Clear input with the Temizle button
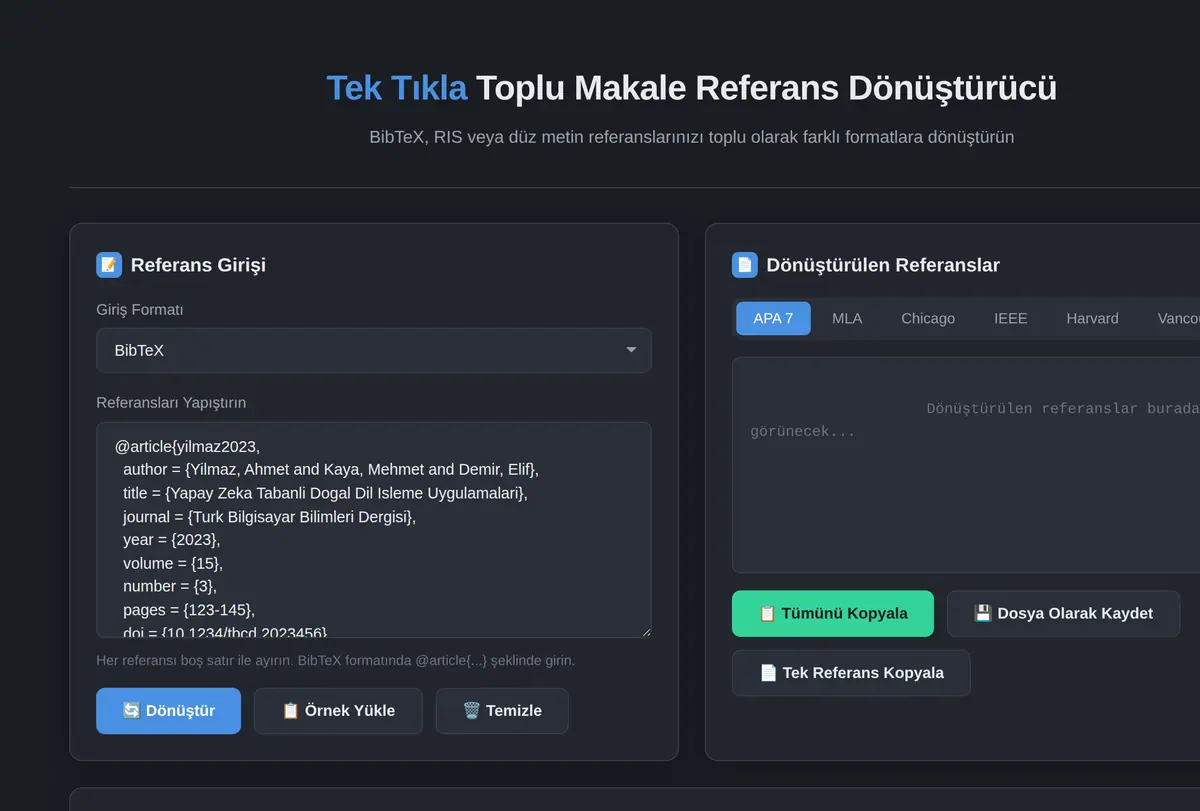This screenshot has width=1200, height=811. pos(502,711)
